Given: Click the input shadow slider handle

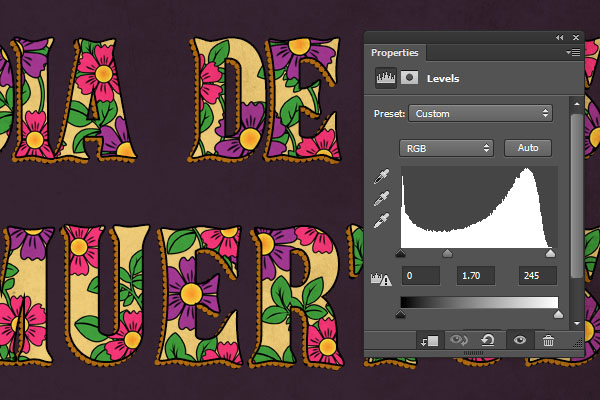Looking at the screenshot, I should 400,253.
